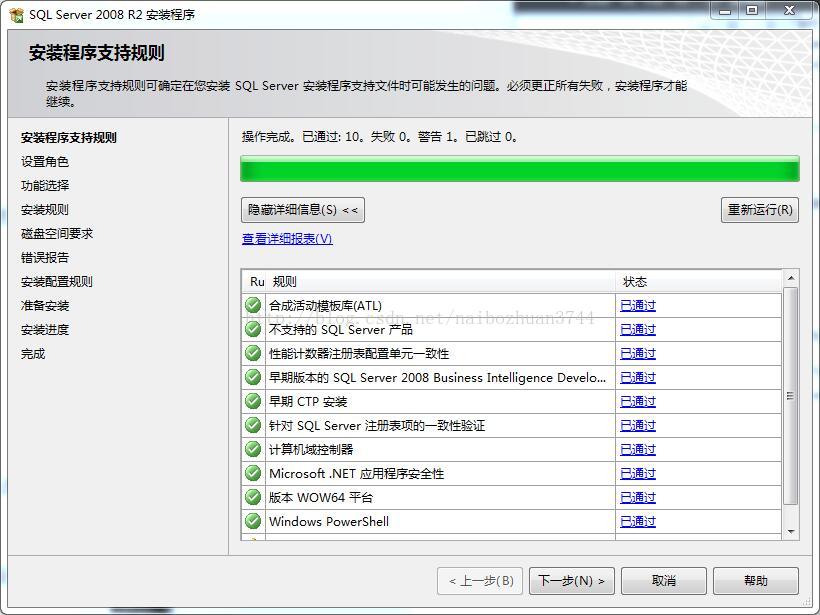
Task: Open 已通过 link for 不支持的 SQL Server 产品
Action: click(637, 329)
